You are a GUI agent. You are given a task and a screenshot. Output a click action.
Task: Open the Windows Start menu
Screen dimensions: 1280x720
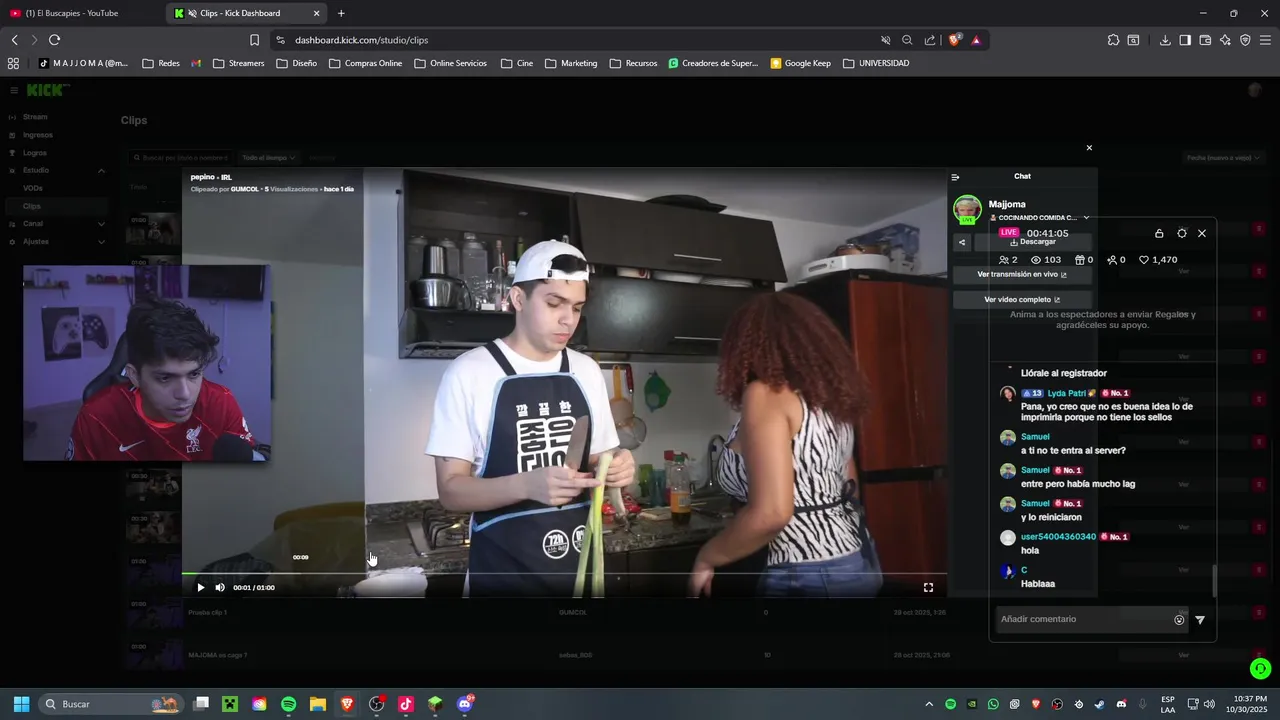(21, 704)
